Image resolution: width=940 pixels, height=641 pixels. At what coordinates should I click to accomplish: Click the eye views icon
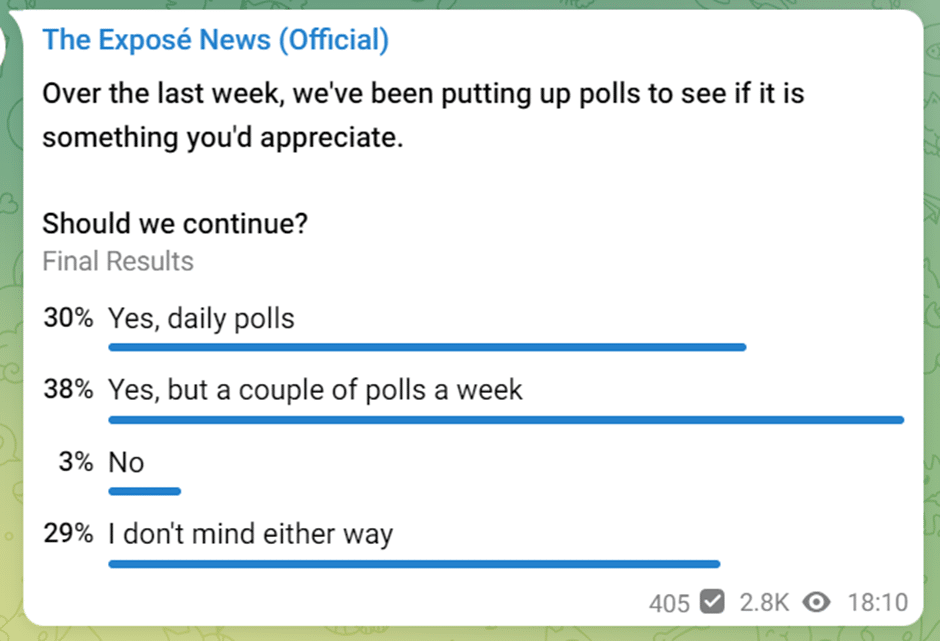click(817, 602)
